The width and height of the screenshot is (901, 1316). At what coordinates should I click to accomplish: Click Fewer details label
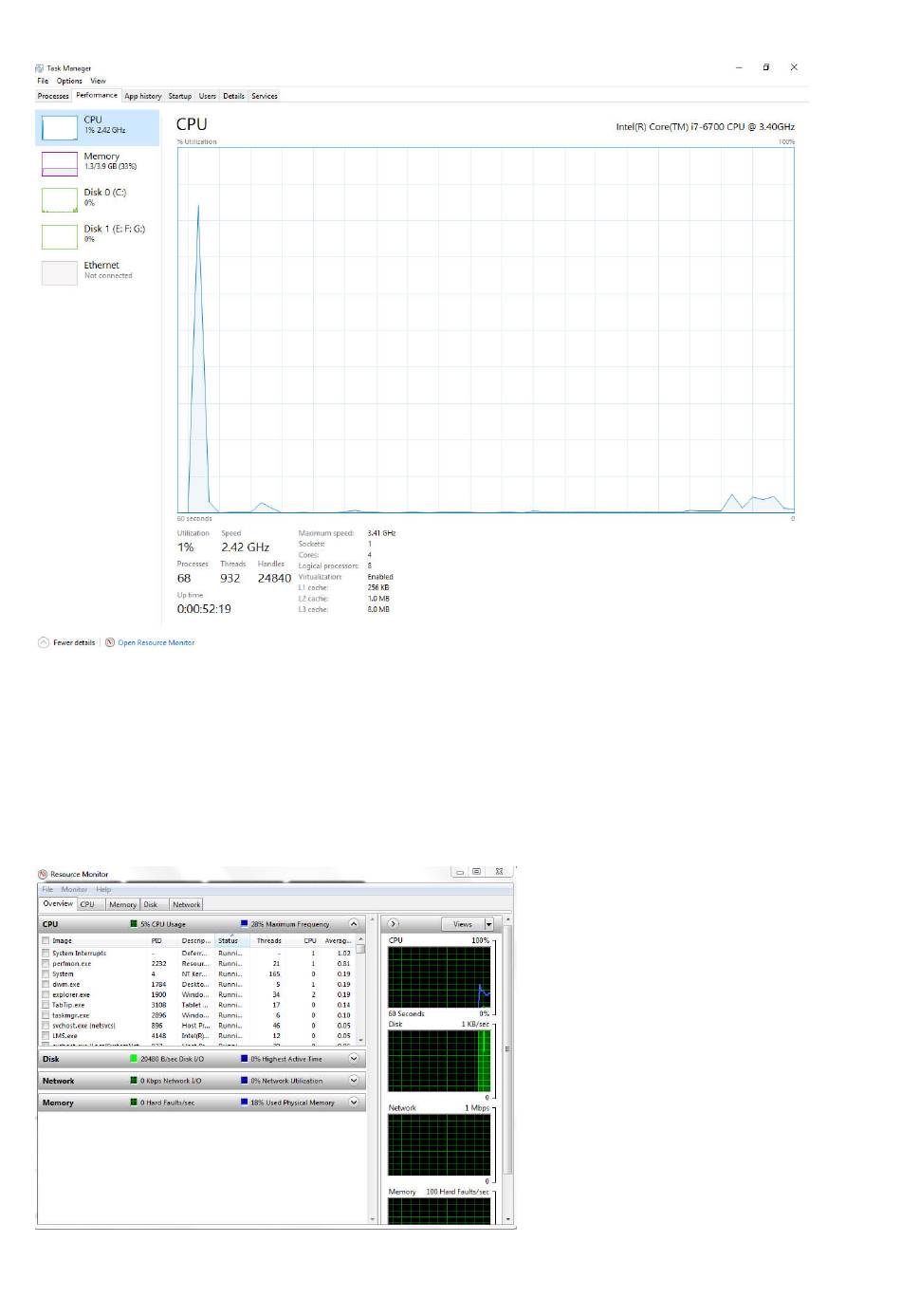click(74, 642)
